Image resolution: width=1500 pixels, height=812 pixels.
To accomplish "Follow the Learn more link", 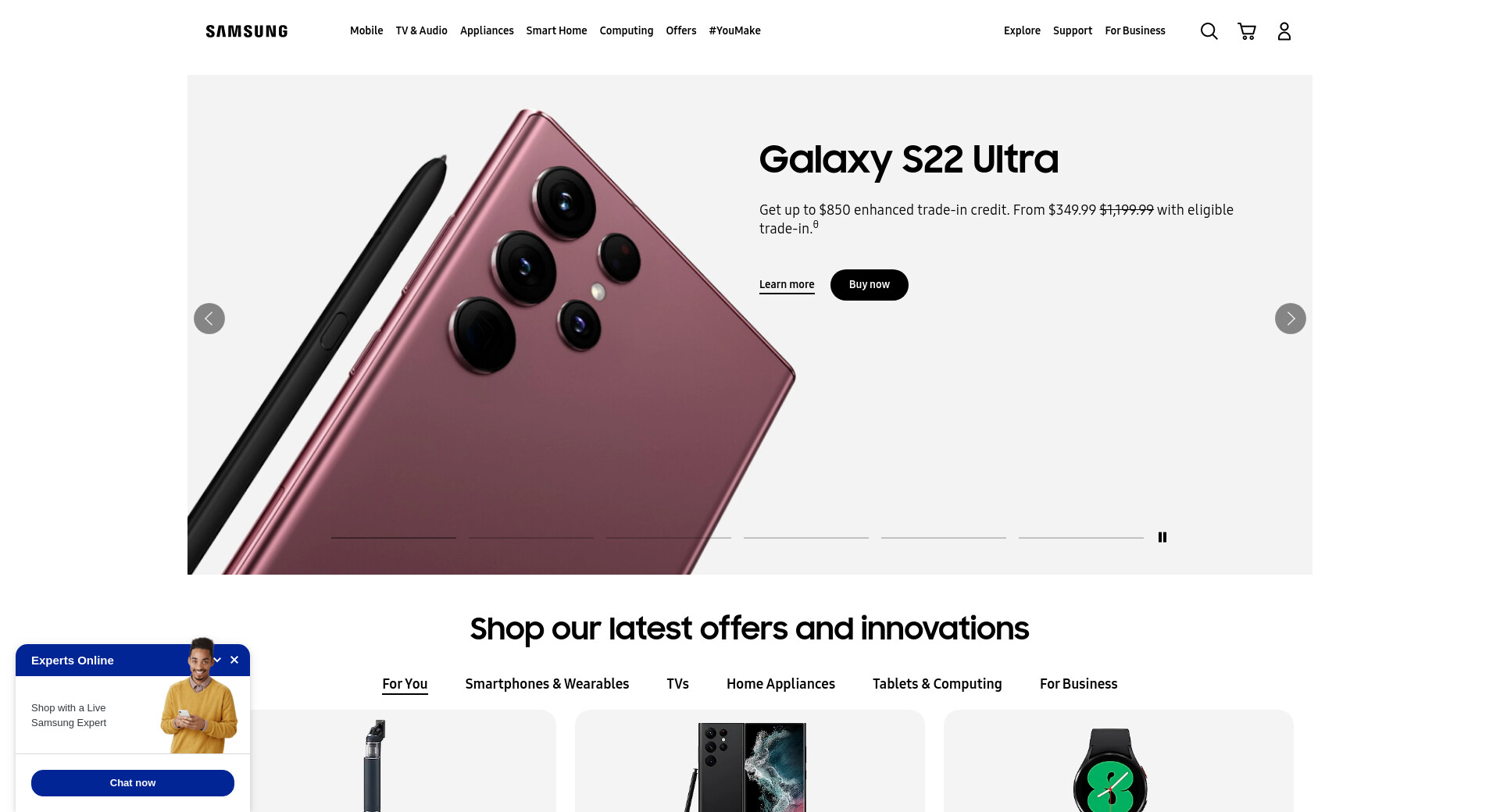I will coord(787,285).
